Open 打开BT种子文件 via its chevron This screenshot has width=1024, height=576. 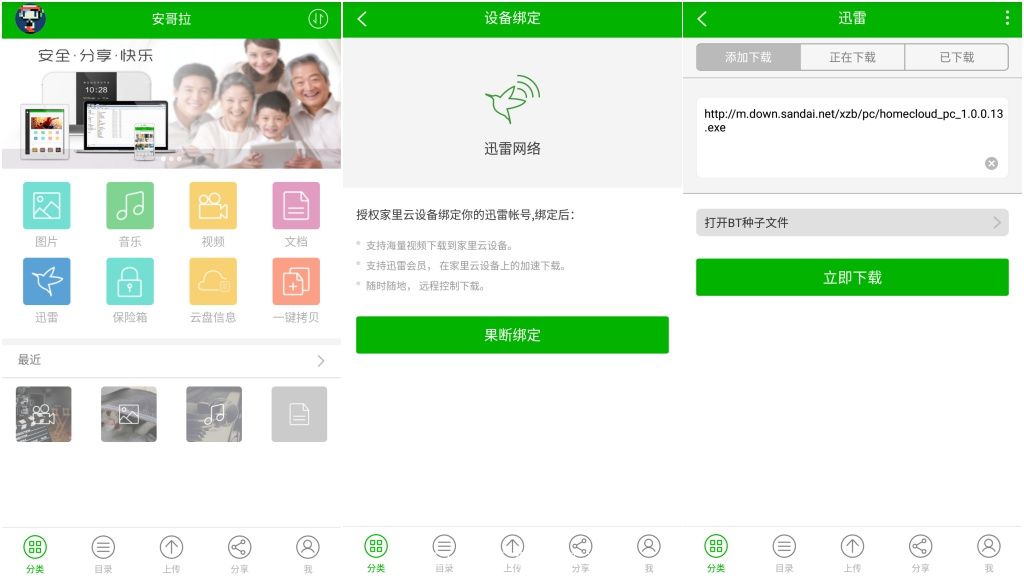pos(996,222)
